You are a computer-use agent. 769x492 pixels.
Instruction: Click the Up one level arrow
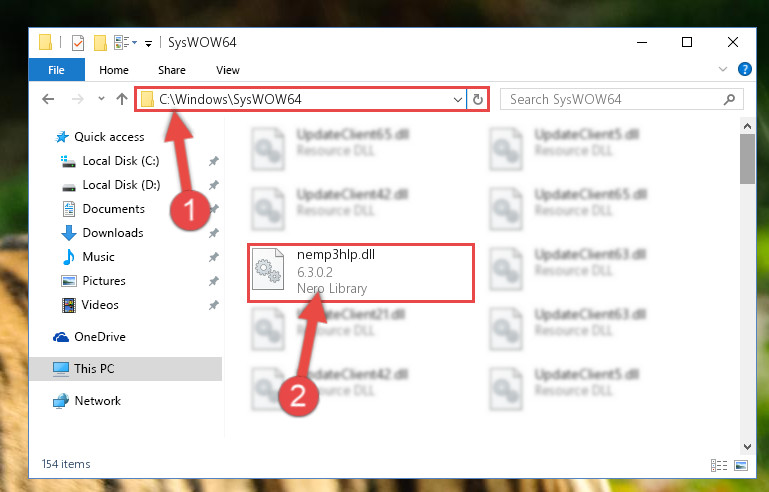122,100
